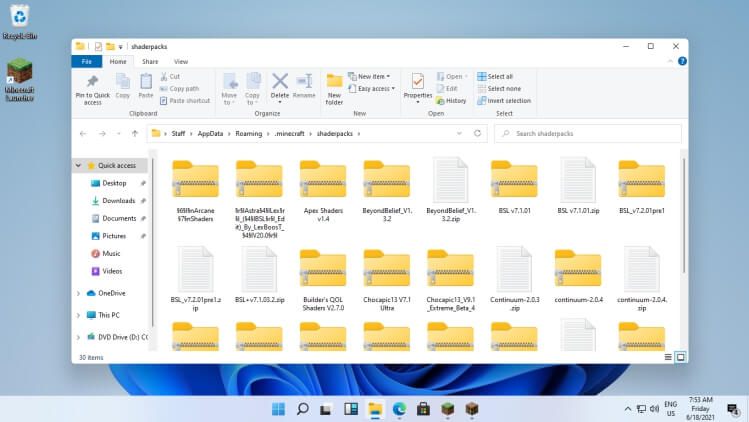Click the Paste shortcut command
This screenshot has width=749, height=422.
185,101
